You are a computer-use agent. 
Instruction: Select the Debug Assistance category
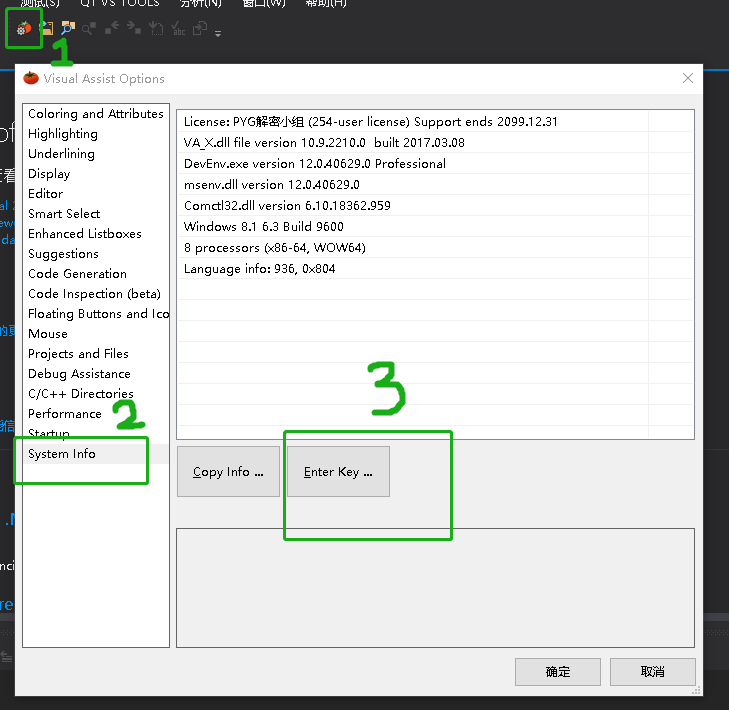coord(96,374)
